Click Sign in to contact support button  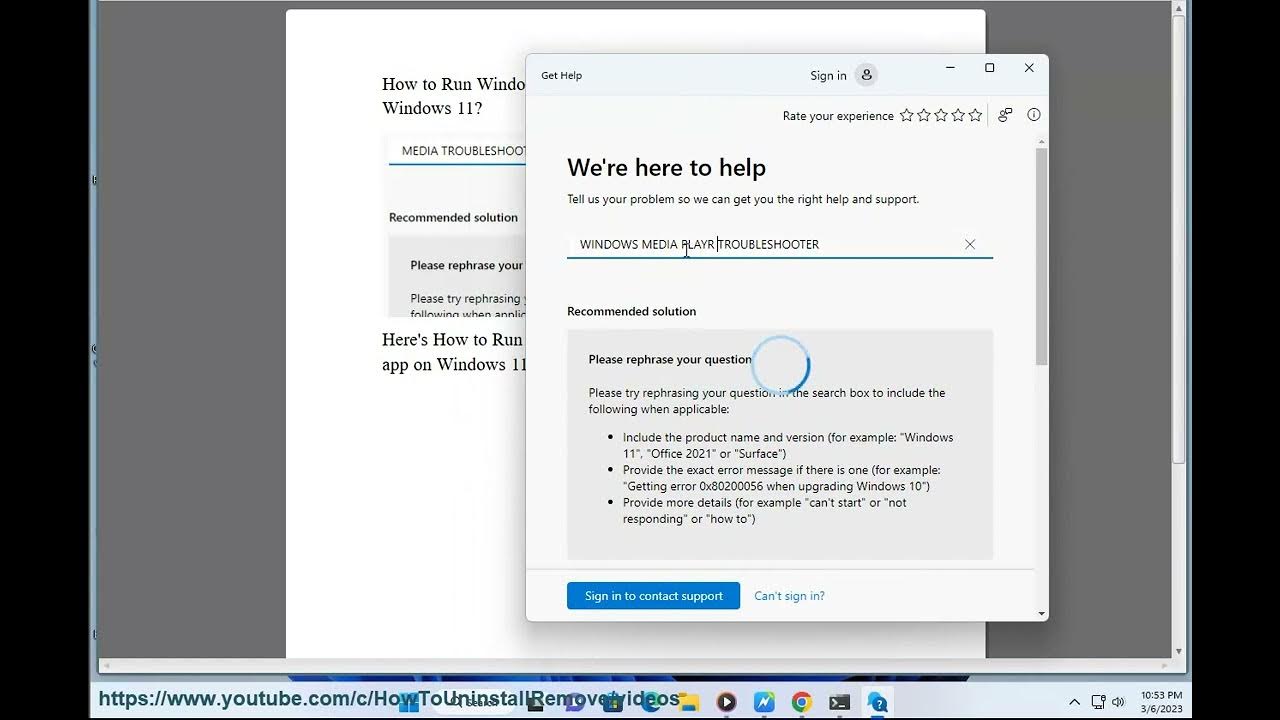pos(653,596)
